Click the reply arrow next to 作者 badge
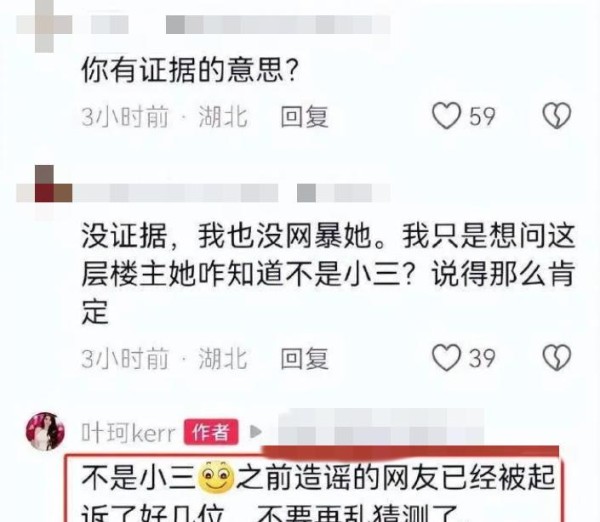The width and height of the screenshot is (600, 522). (x=256, y=432)
